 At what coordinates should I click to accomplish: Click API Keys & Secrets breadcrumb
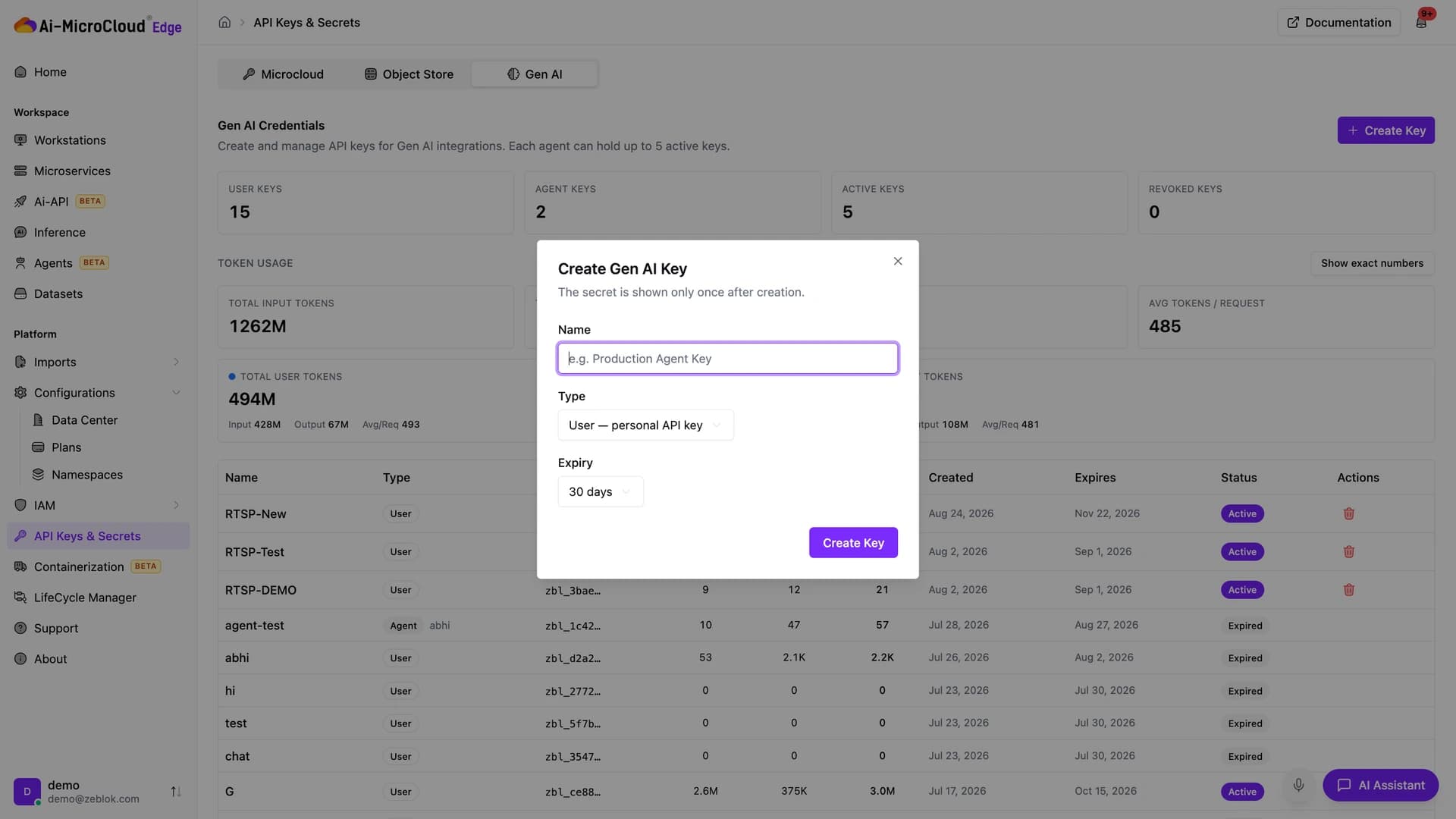tap(306, 23)
